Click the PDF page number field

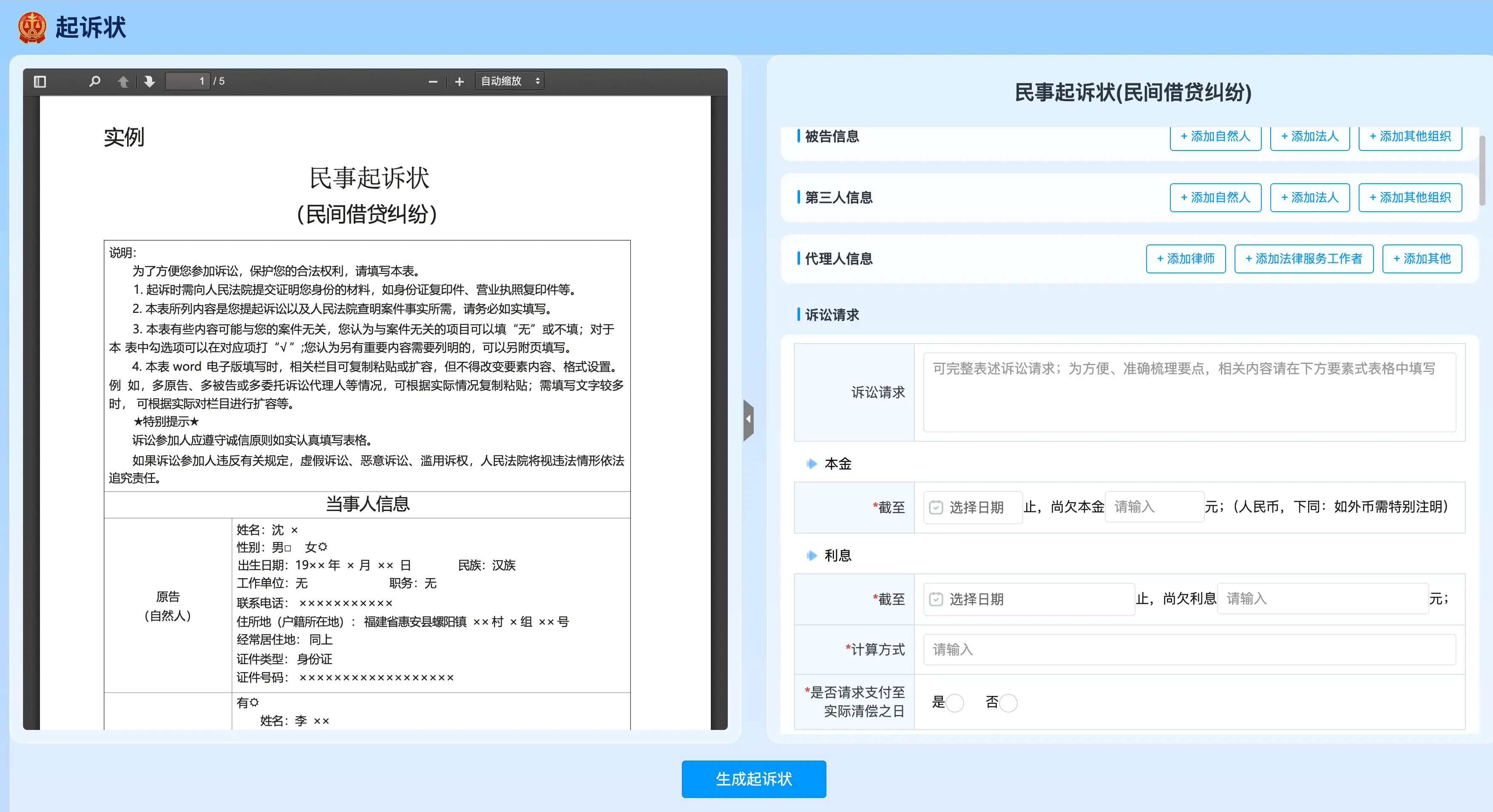(x=187, y=81)
